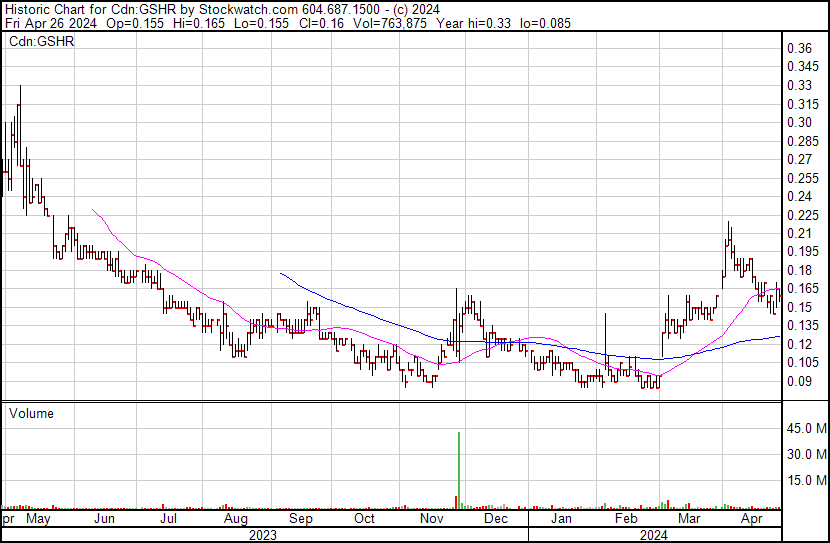Click the 0.225 price axis label
Image resolution: width=830 pixels, height=543 pixels.
[x=802, y=215]
